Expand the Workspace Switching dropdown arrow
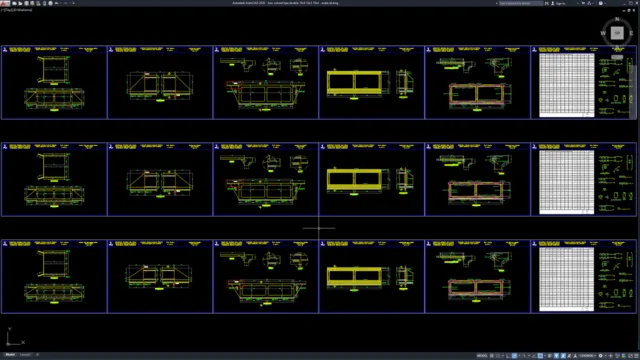 pyautogui.click(x=605, y=356)
